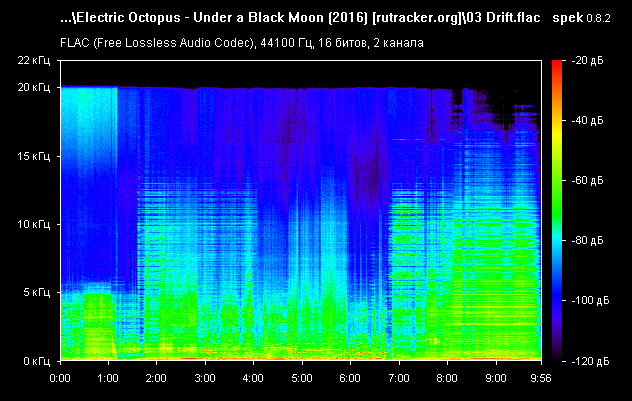Viewport: 632px width, 401px height.
Task: Click the '-120 дБ' level label
Action: (x=590, y=362)
